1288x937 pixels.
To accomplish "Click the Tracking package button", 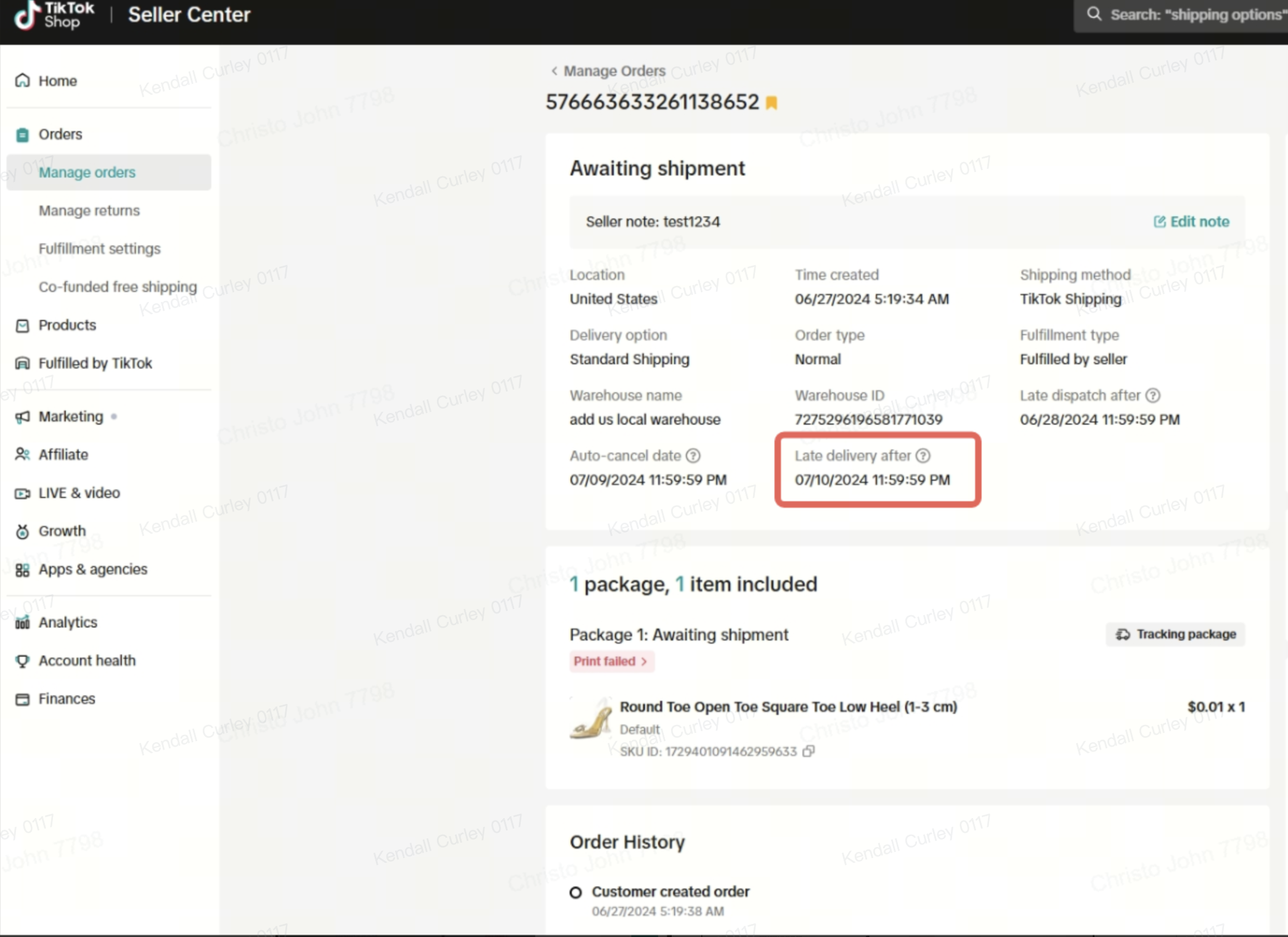I will point(1176,634).
